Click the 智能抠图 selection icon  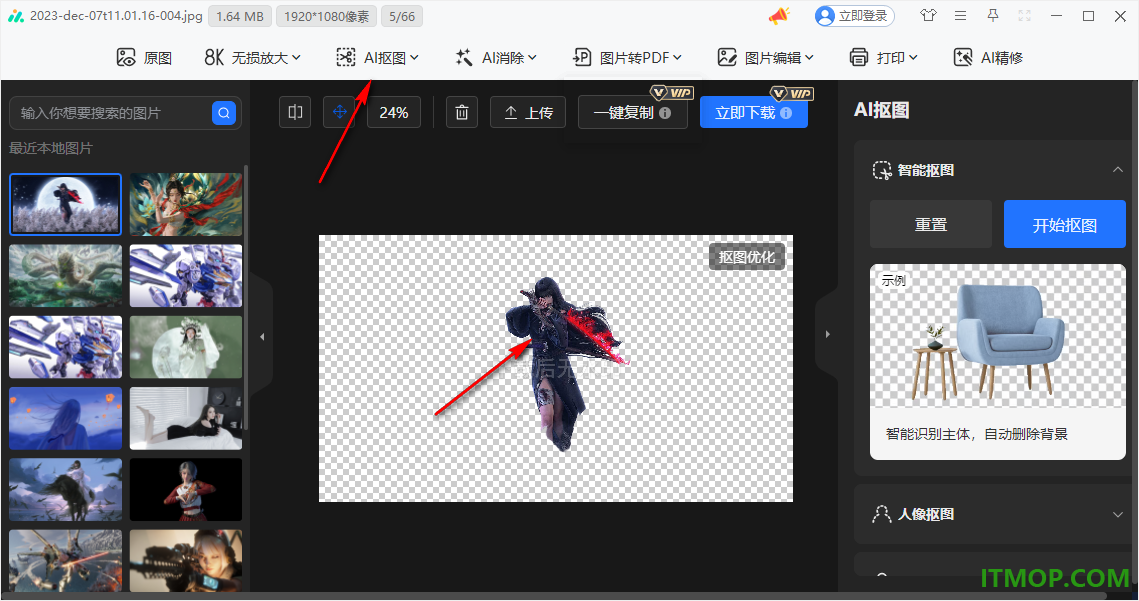point(882,171)
